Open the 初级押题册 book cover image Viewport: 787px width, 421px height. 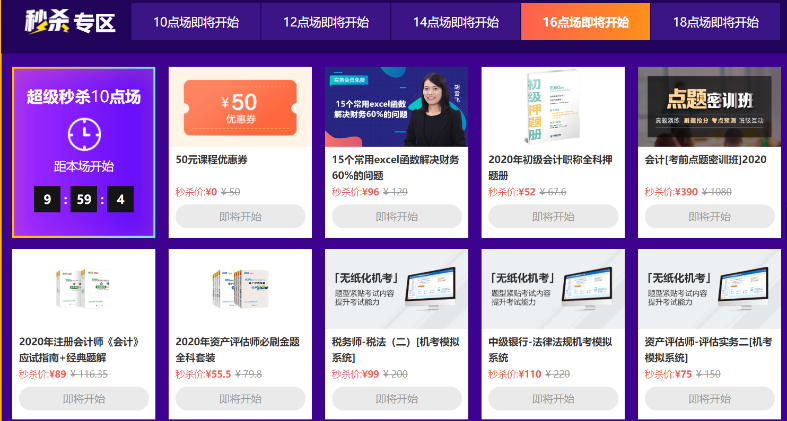click(x=553, y=107)
